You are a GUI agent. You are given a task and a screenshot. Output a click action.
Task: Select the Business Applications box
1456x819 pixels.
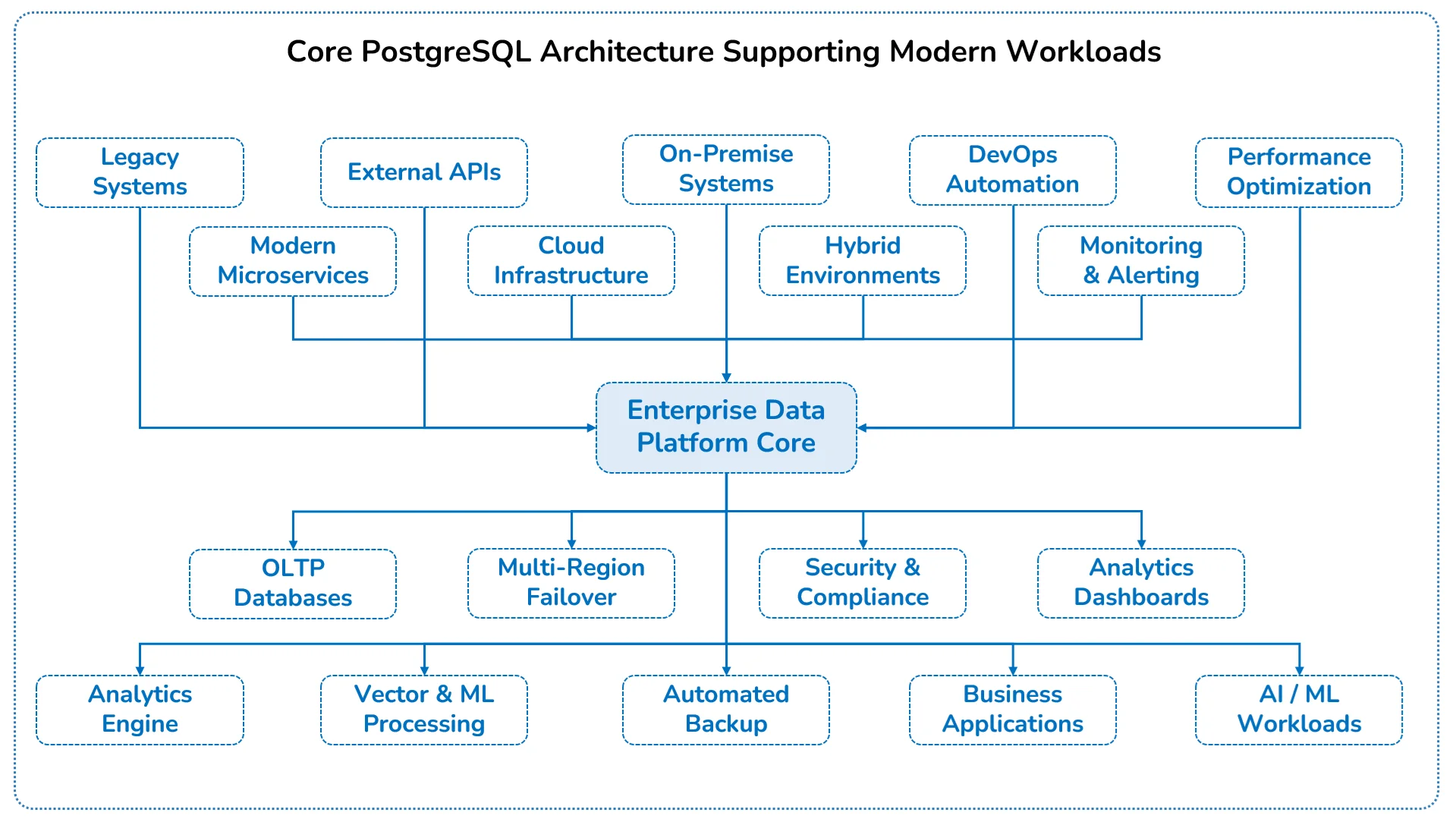tap(1013, 710)
